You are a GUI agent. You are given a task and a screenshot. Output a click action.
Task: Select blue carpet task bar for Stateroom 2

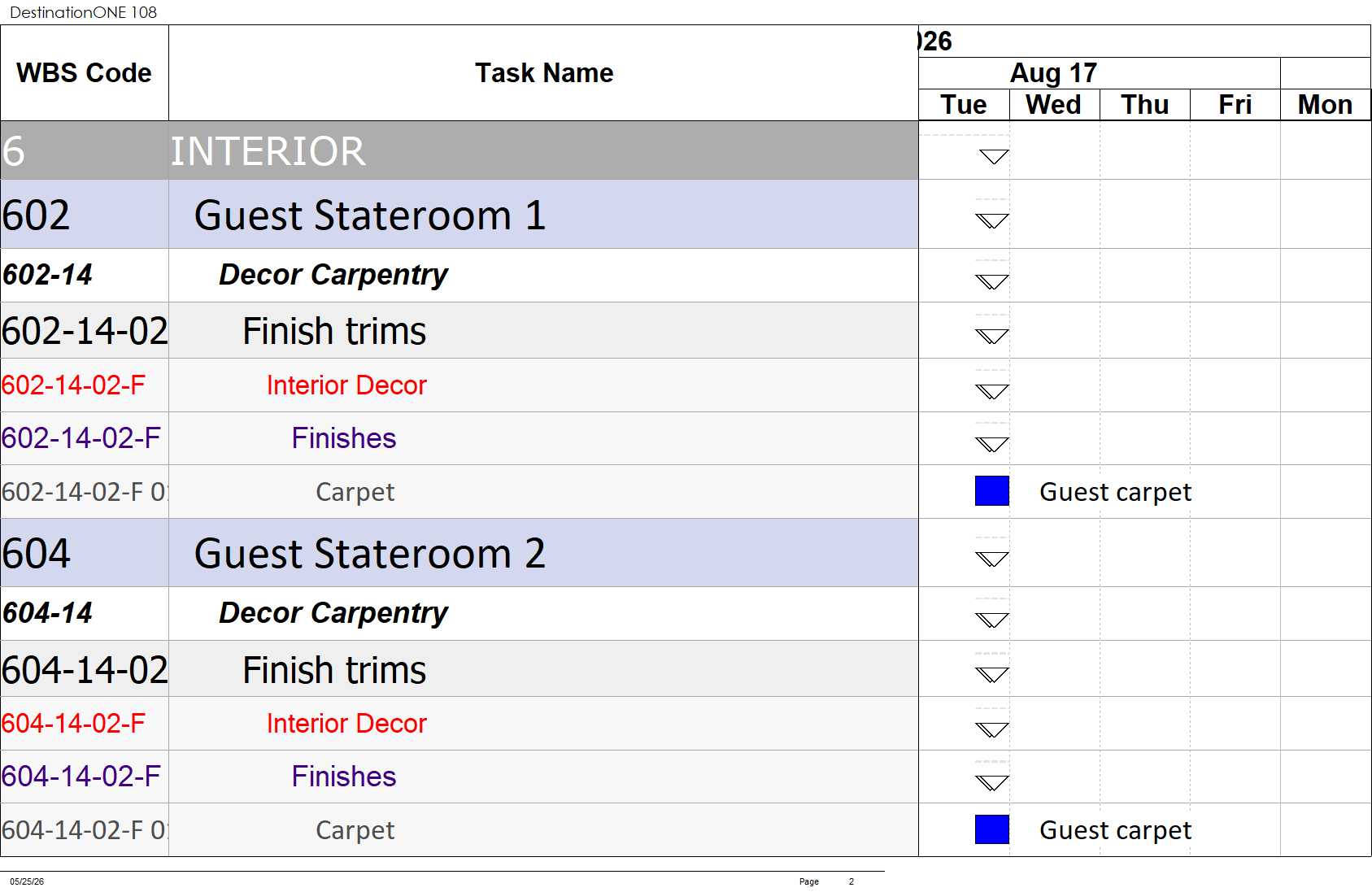pos(992,829)
